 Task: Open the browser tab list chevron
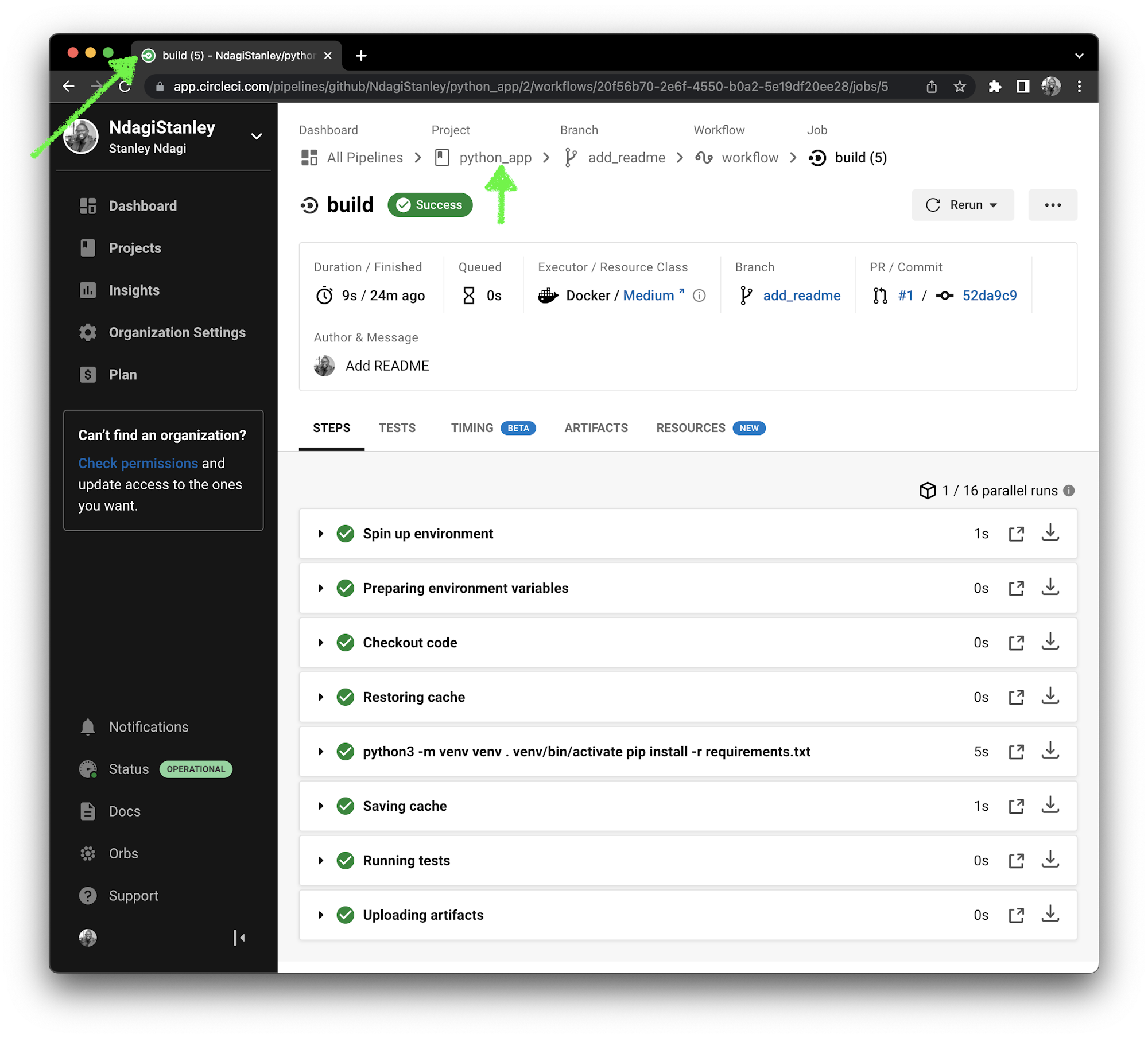tap(1079, 56)
